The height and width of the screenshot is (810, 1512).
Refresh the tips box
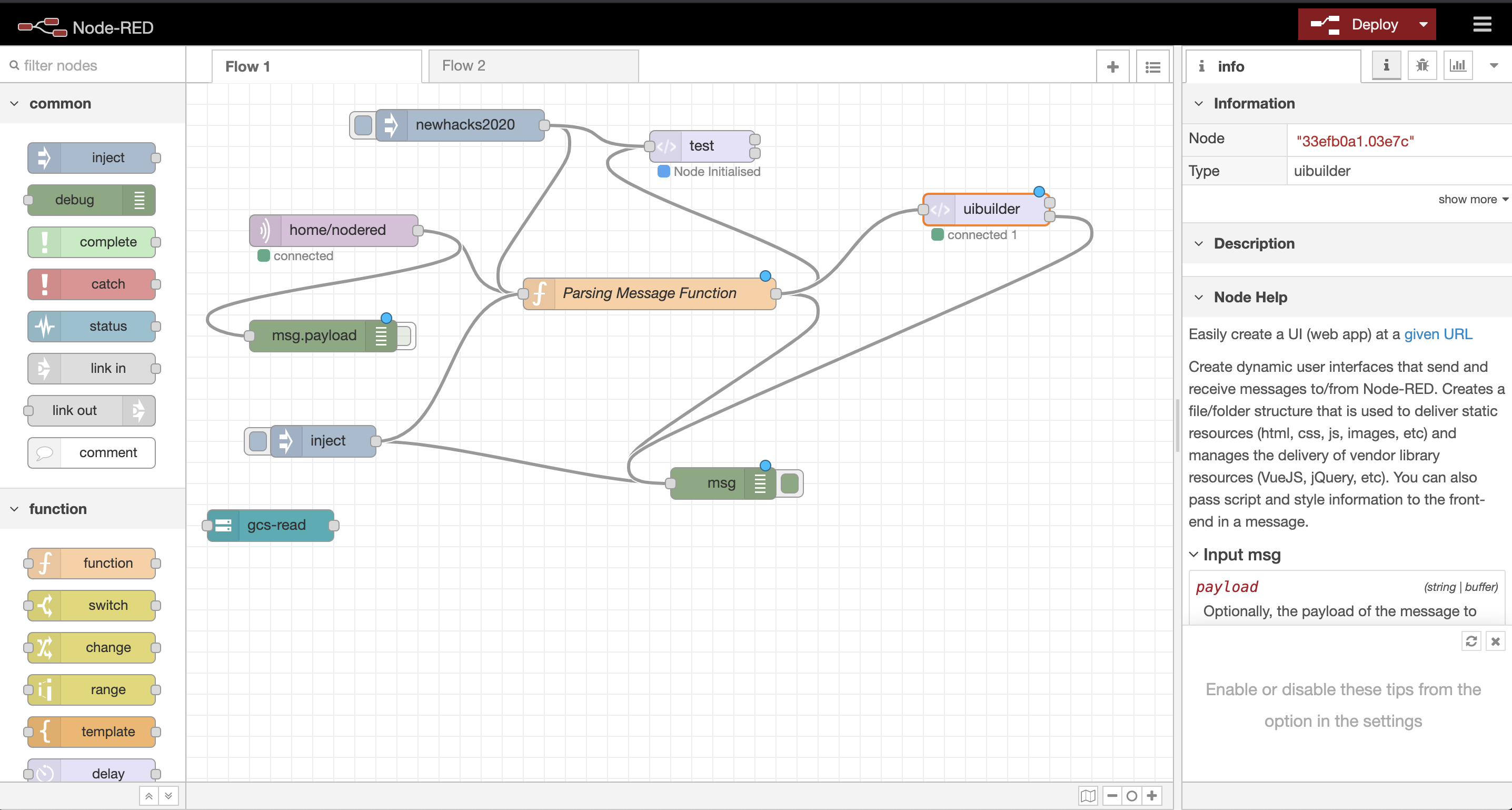click(1471, 641)
